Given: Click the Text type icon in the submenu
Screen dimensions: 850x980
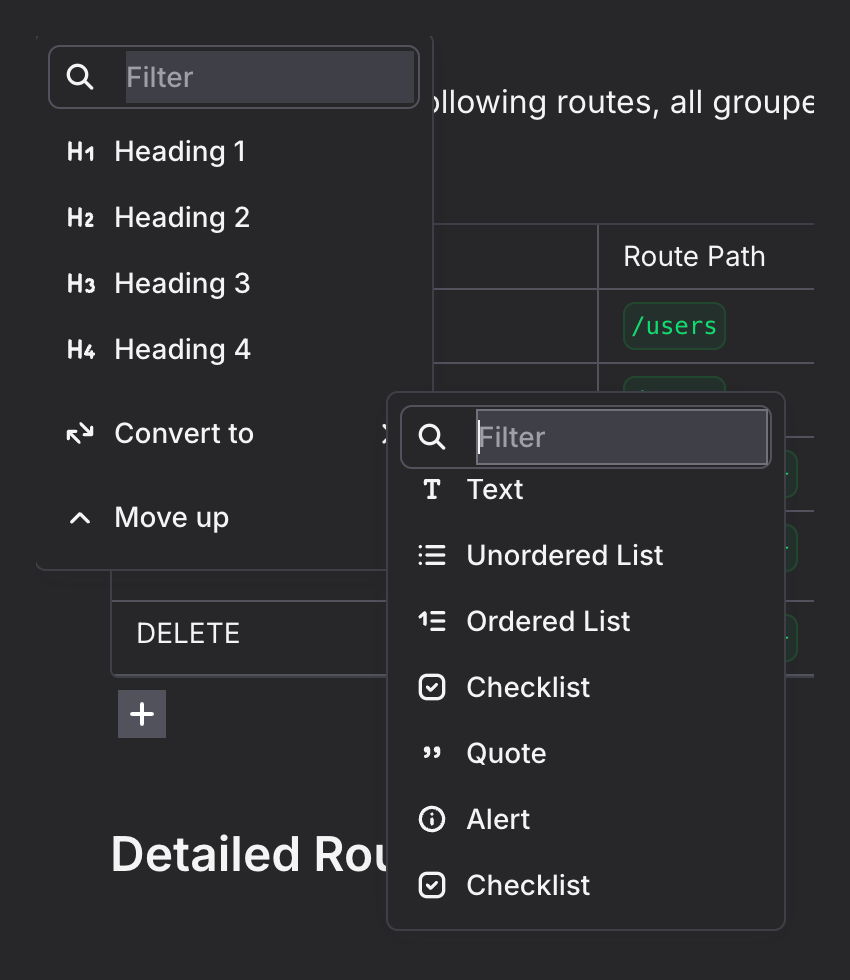Looking at the screenshot, I should pyautogui.click(x=431, y=490).
